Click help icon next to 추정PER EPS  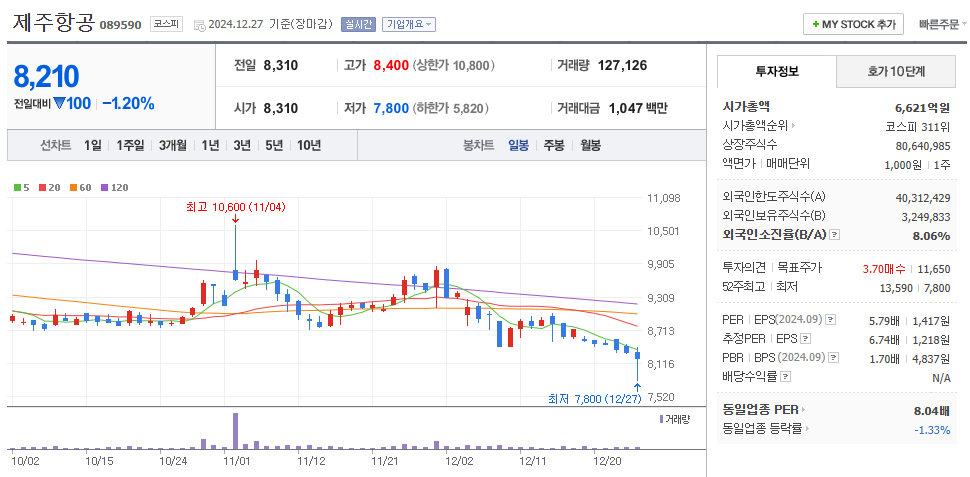[805, 338]
